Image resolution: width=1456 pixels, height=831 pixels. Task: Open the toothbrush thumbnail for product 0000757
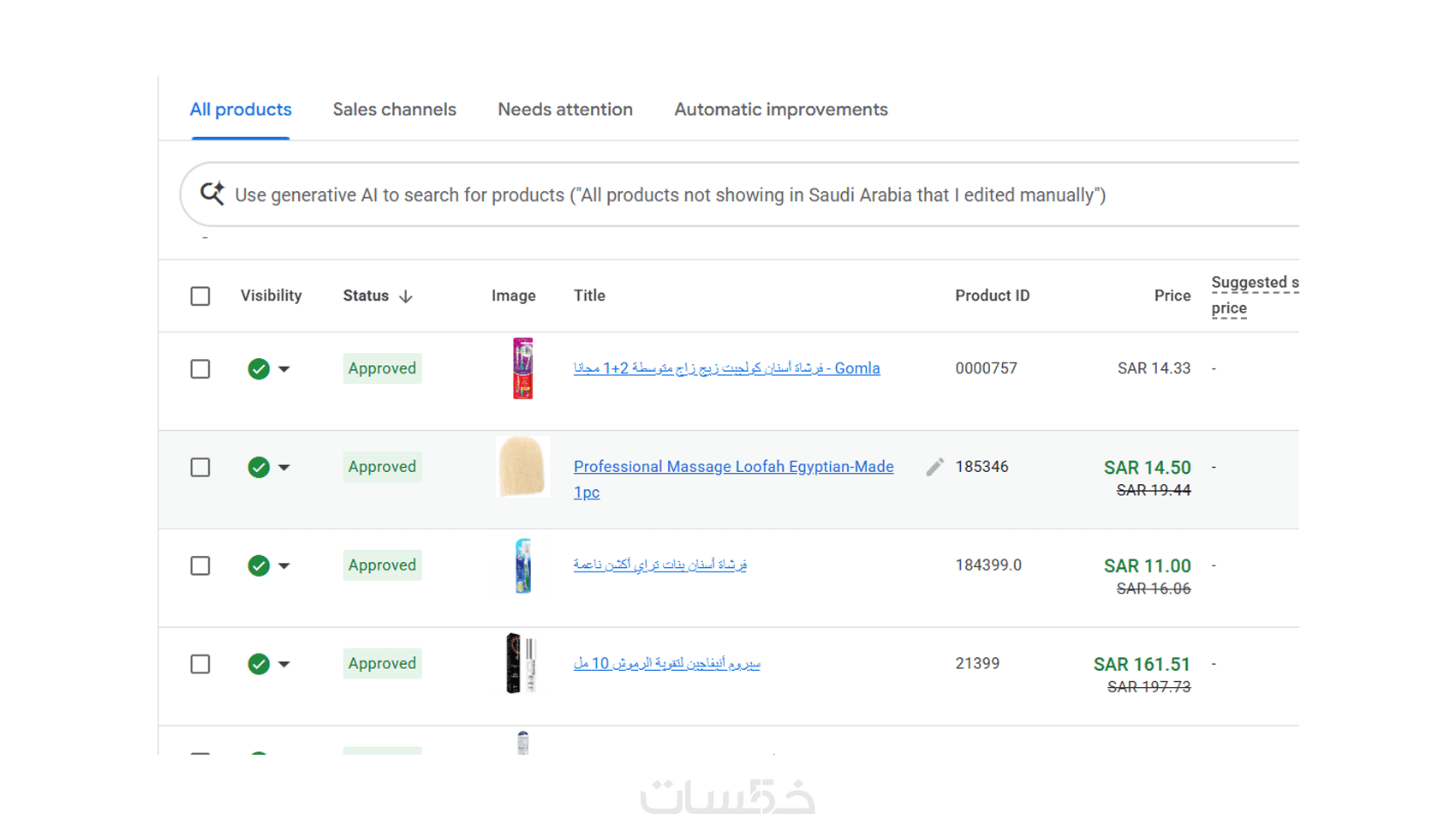(x=522, y=368)
